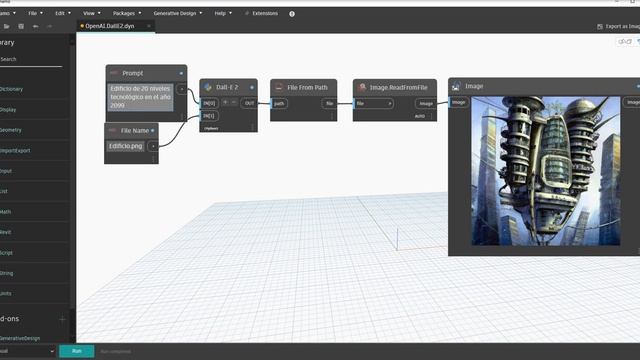
Task: Add an input port with the plus button
Action: [225, 102]
